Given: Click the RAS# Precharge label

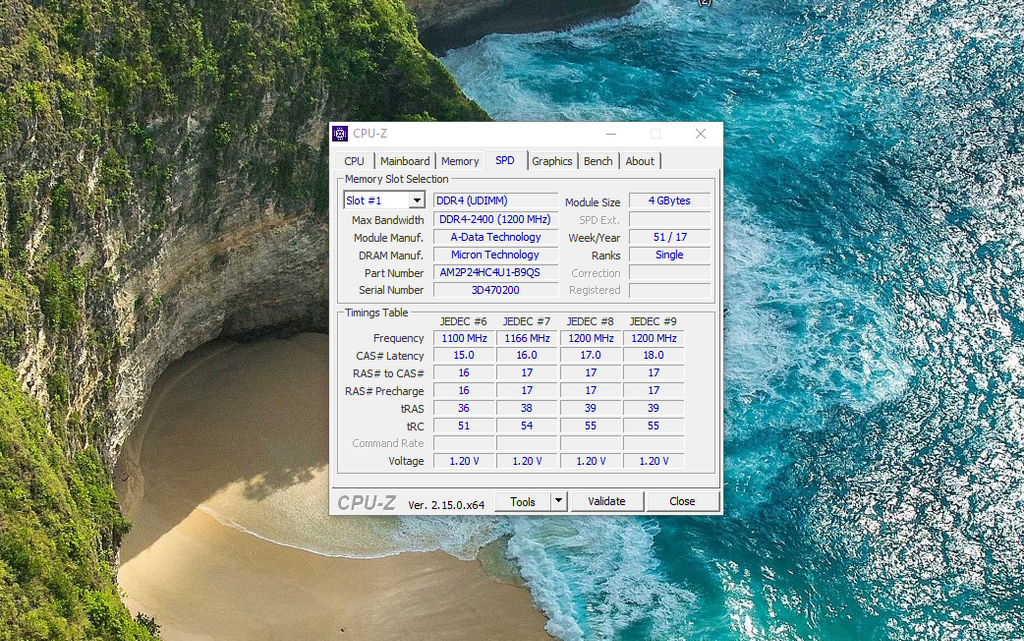Looking at the screenshot, I should pos(385,391).
